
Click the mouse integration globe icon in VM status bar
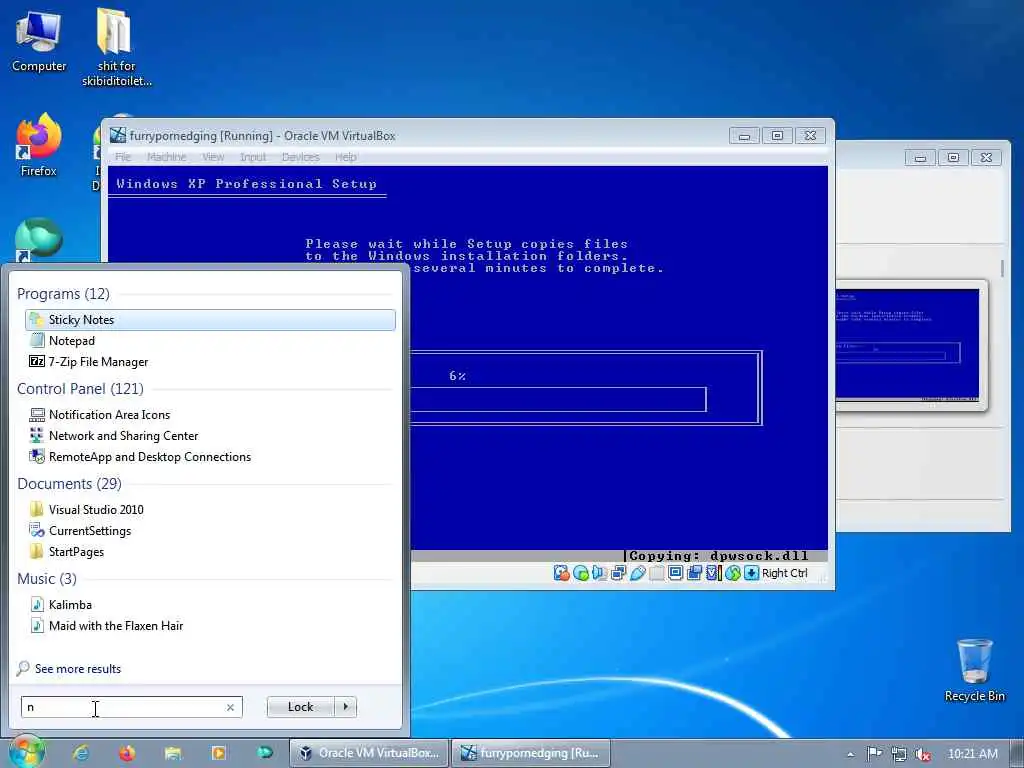tap(733, 573)
